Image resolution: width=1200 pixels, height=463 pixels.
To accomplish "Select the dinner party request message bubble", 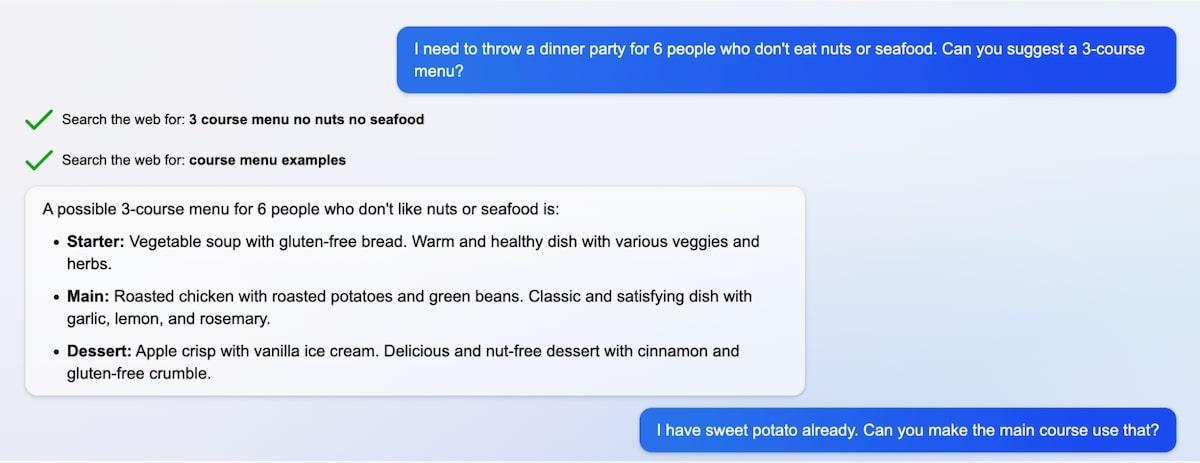I will pos(786,60).
